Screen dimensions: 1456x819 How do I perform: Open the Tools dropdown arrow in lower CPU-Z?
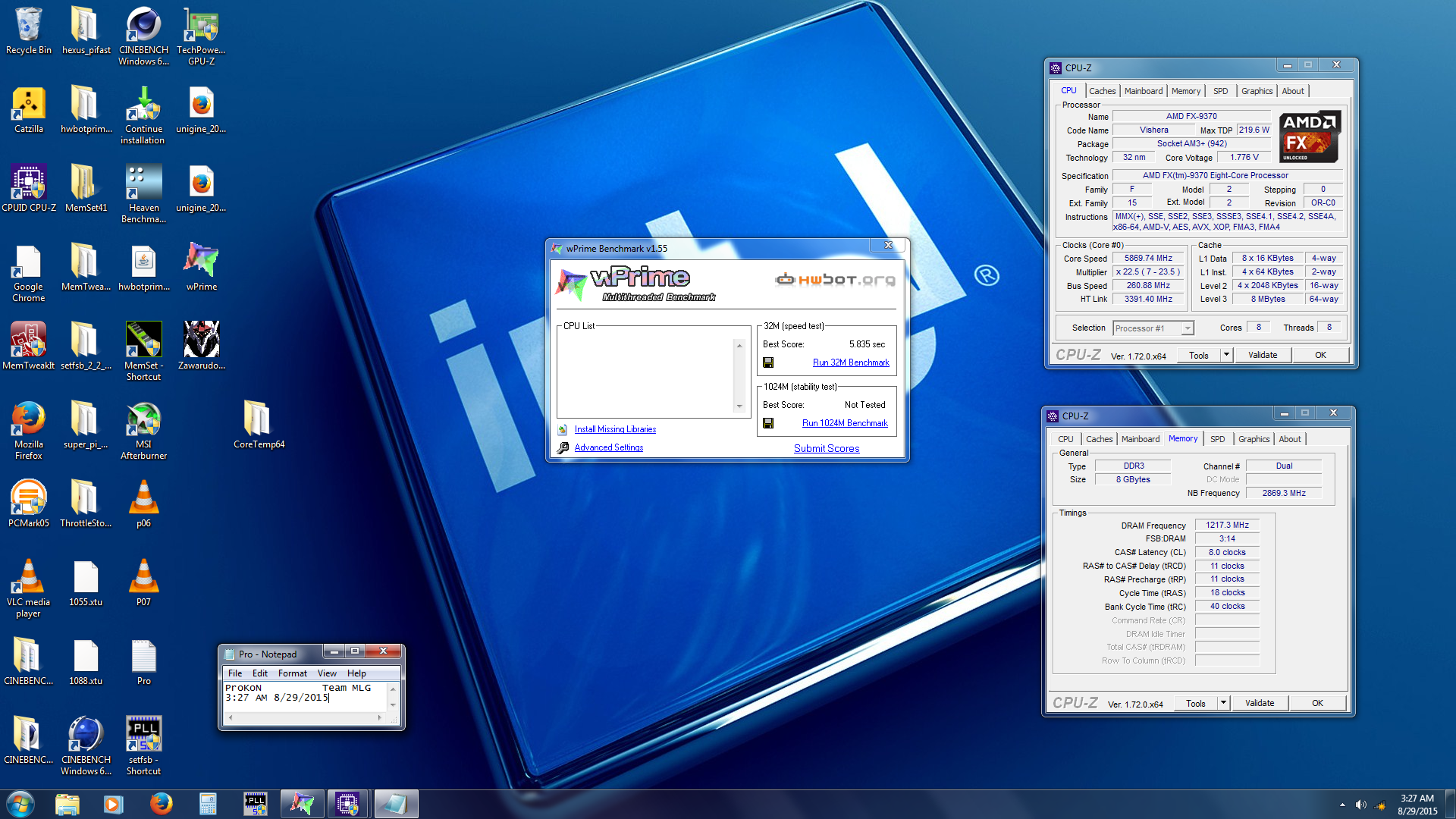pyautogui.click(x=1223, y=703)
